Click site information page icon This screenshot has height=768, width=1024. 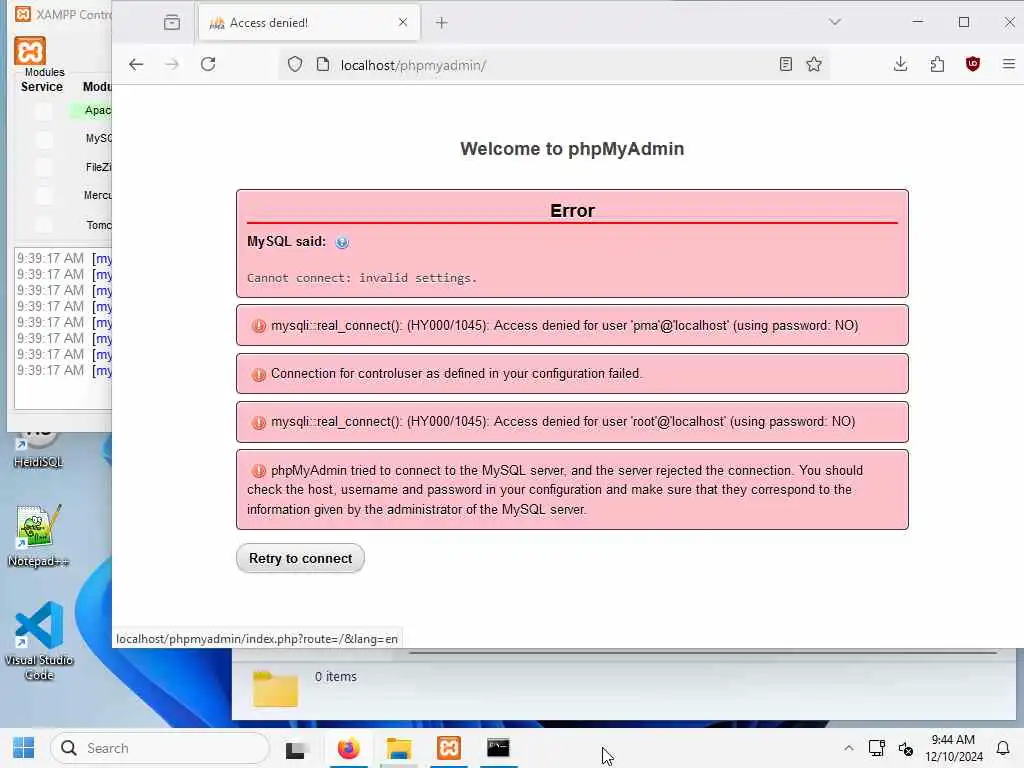pos(323,65)
